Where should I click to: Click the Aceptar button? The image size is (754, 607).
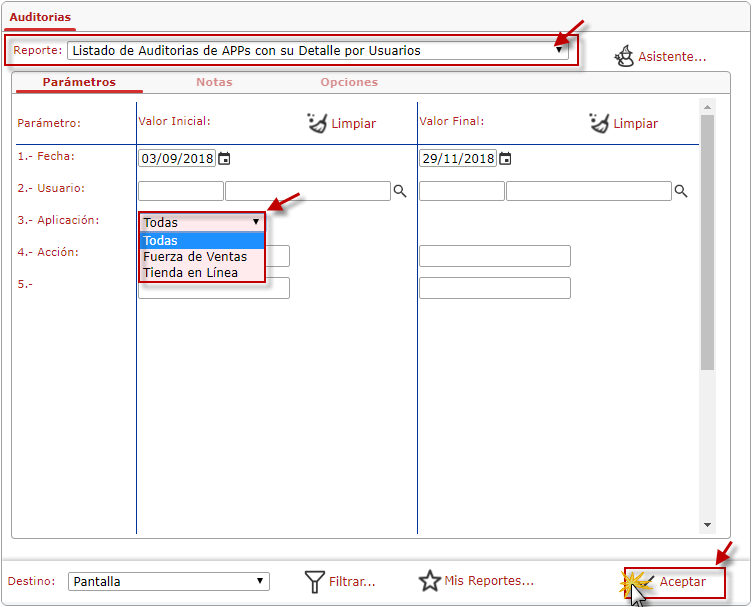[x=675, y=582]
